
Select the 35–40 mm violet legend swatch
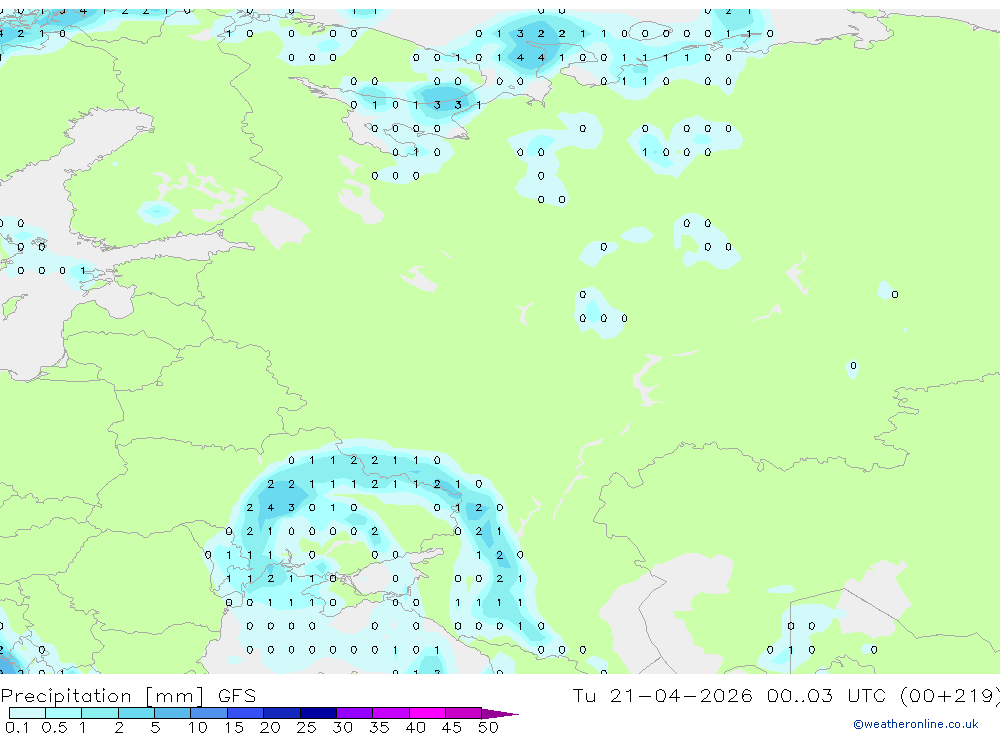(x=391, y=713)
